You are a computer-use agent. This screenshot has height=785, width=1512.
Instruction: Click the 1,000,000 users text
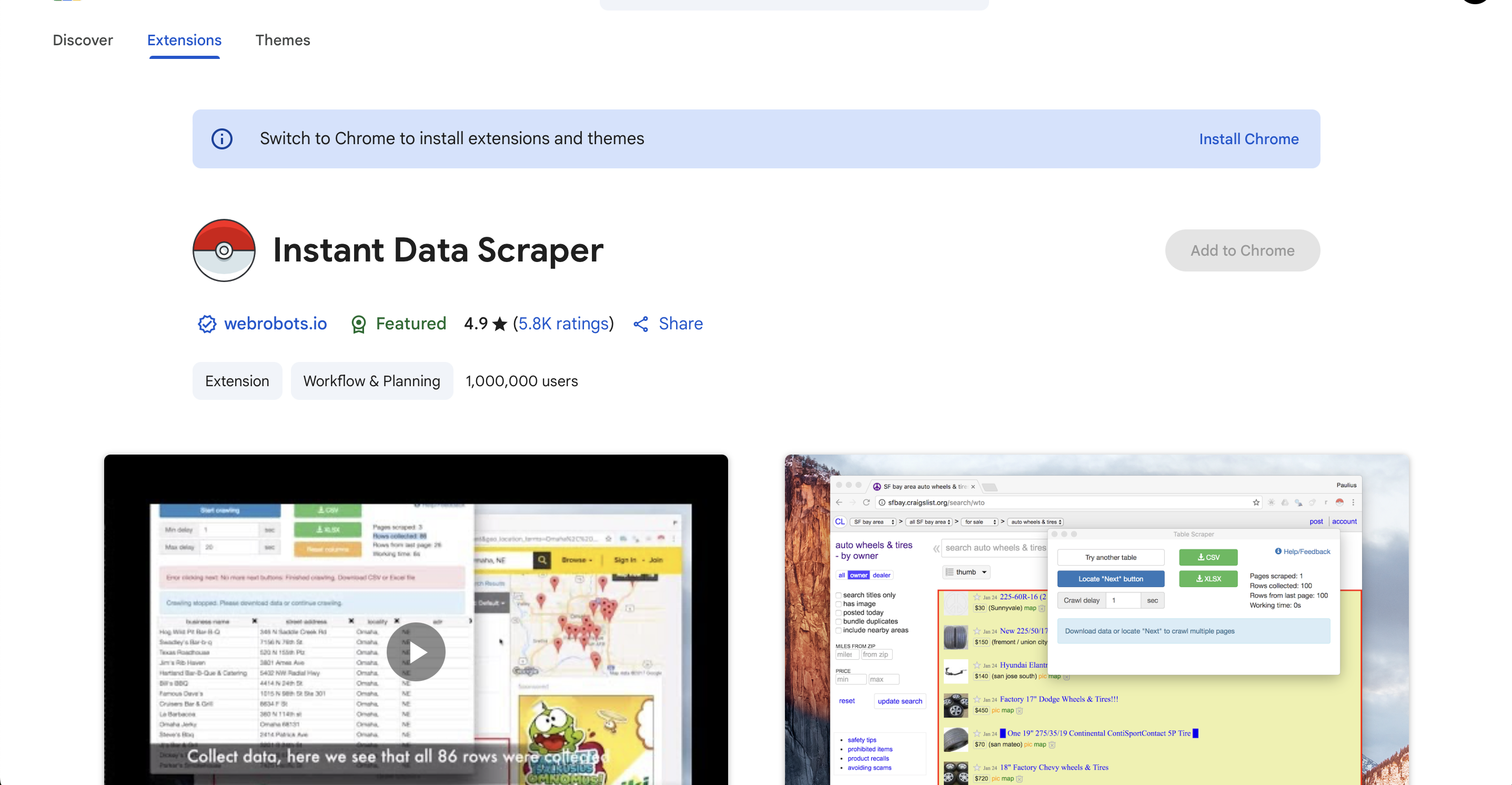tap(522, 381)
